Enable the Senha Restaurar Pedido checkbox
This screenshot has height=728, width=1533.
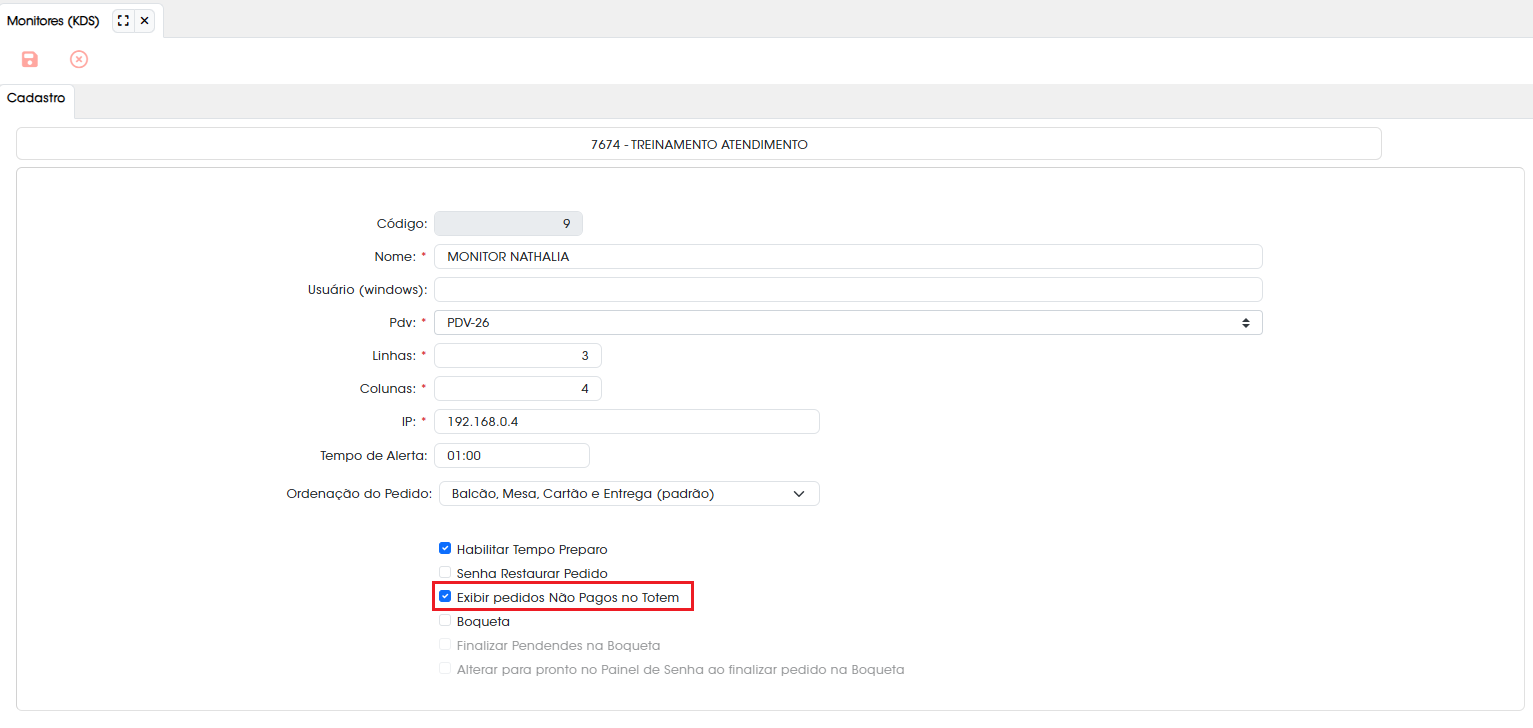(x=445, y=573)
